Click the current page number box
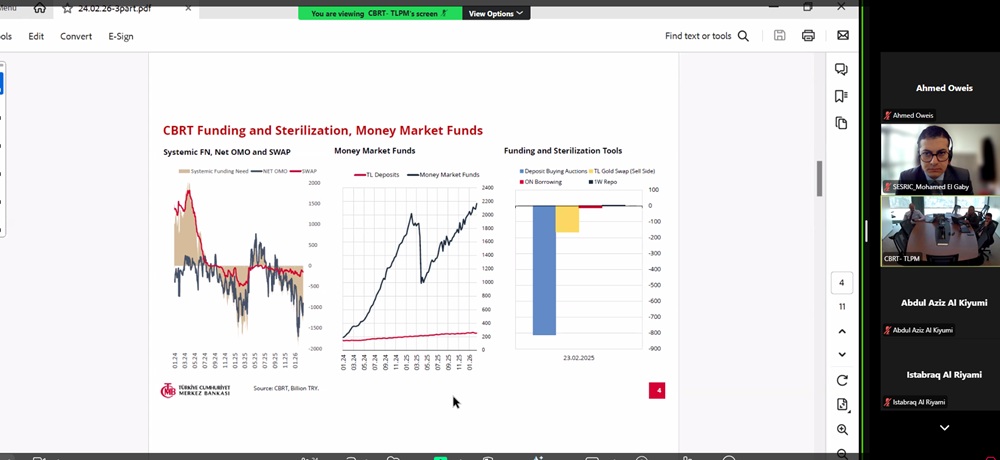Image resolution: width=1000 pixels, height=460 pixels. click(842, 283)
